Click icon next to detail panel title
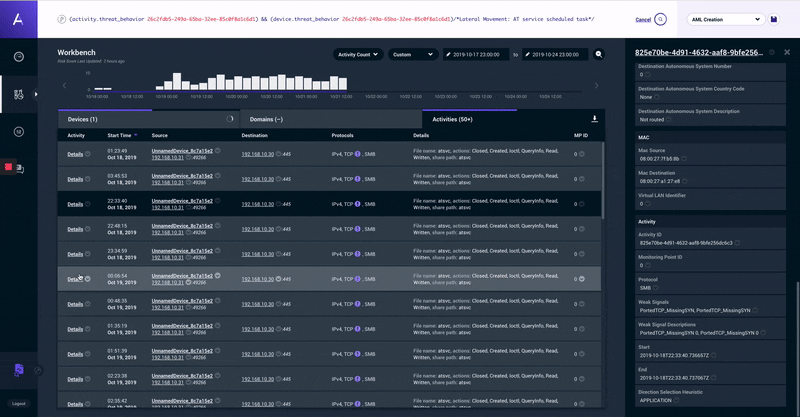800x417 pixels. point(772,52)
